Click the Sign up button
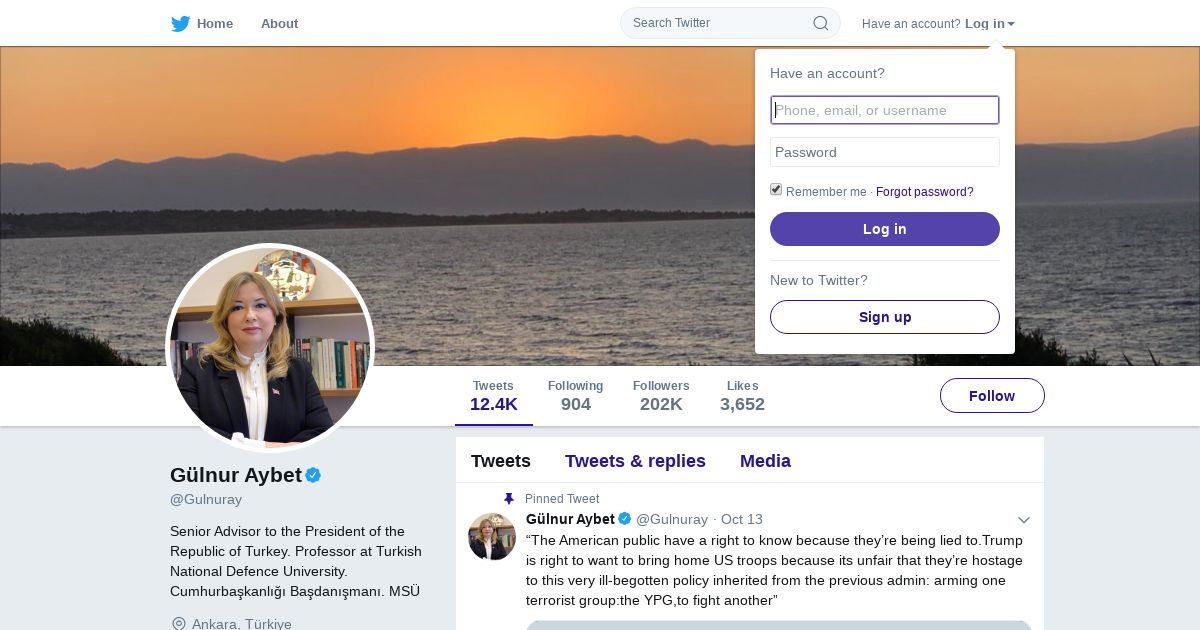Screen dimensions: 1200x630 [884, 317]
